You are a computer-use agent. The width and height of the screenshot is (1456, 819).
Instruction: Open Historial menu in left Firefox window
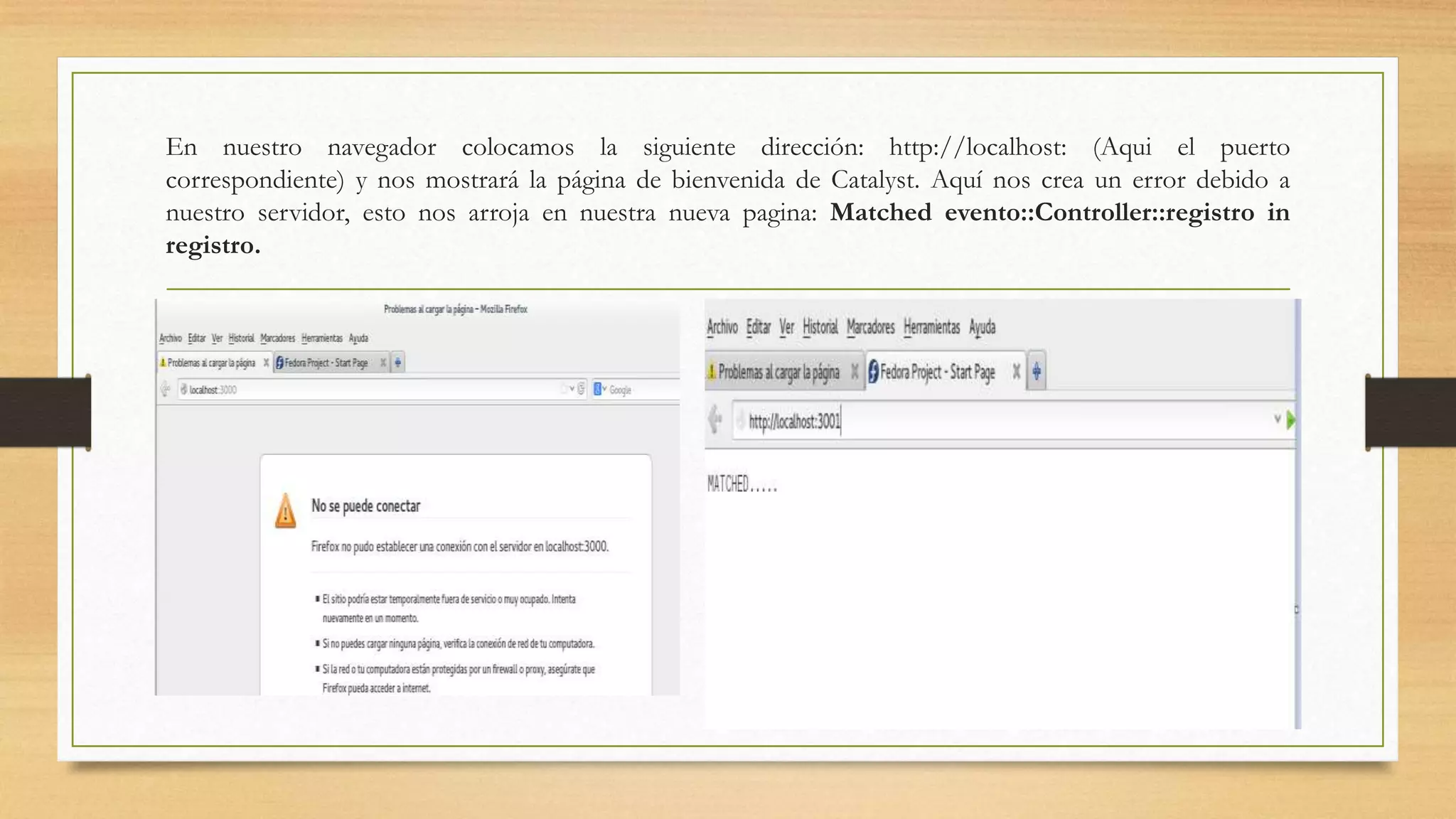pyautogui.click(x=241, y=338)
